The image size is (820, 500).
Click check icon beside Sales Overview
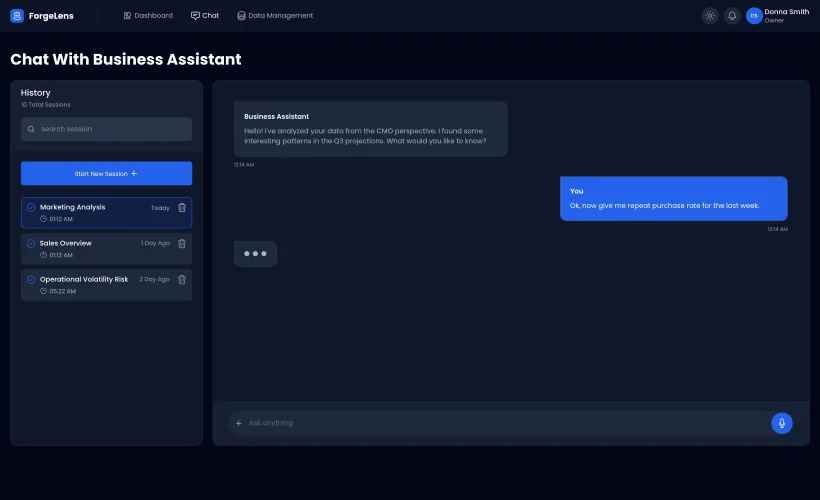(31, 243)
